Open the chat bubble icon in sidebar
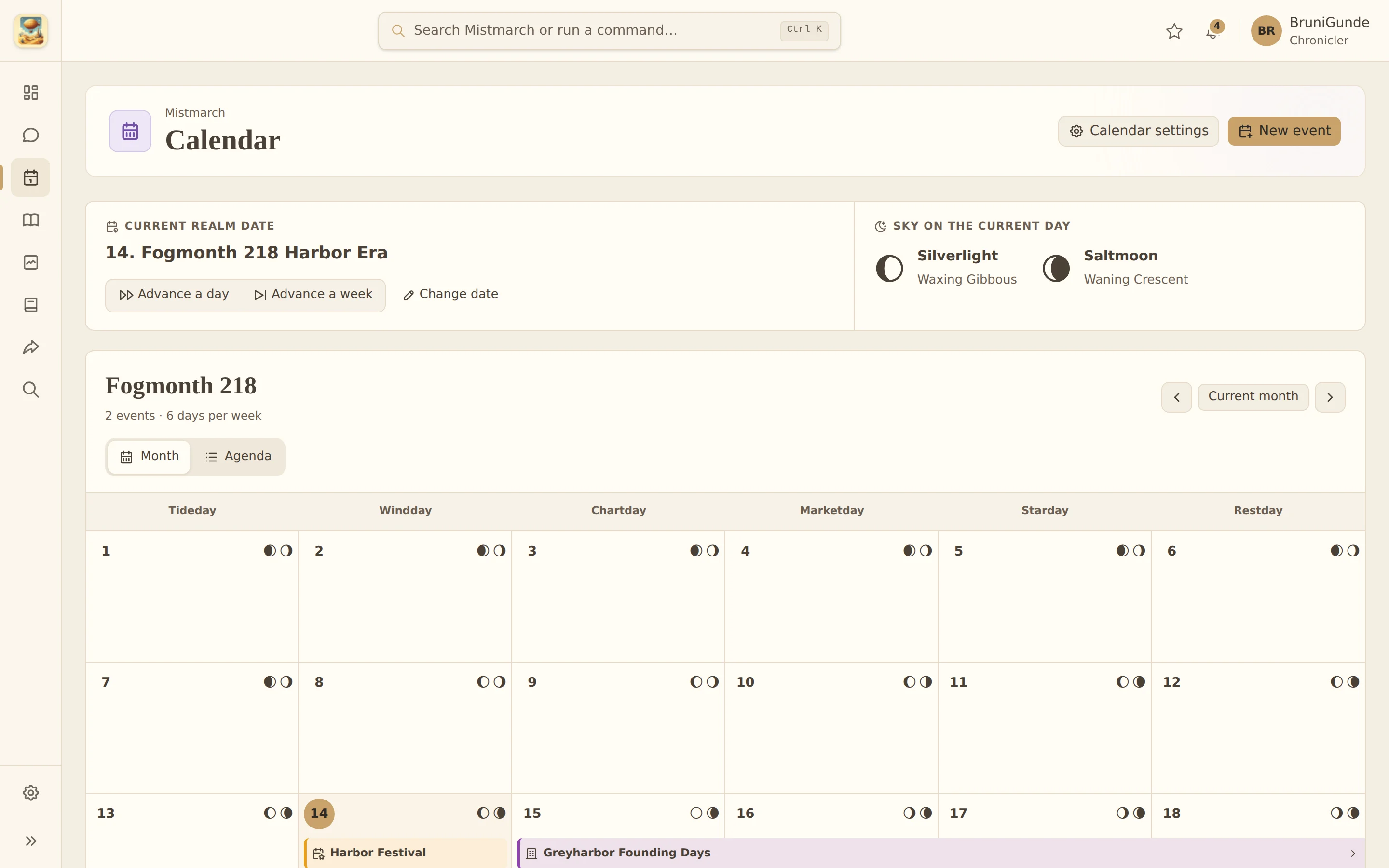 [x=30, y=135]
